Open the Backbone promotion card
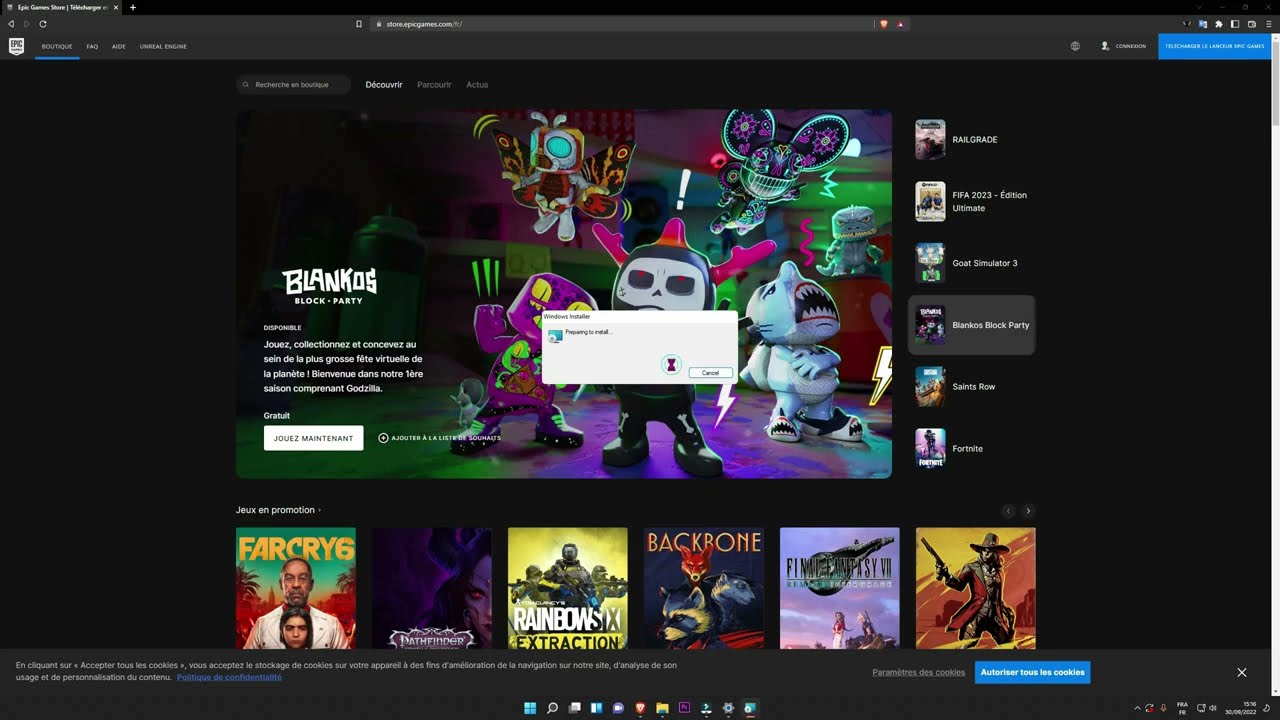 point(704,588)
